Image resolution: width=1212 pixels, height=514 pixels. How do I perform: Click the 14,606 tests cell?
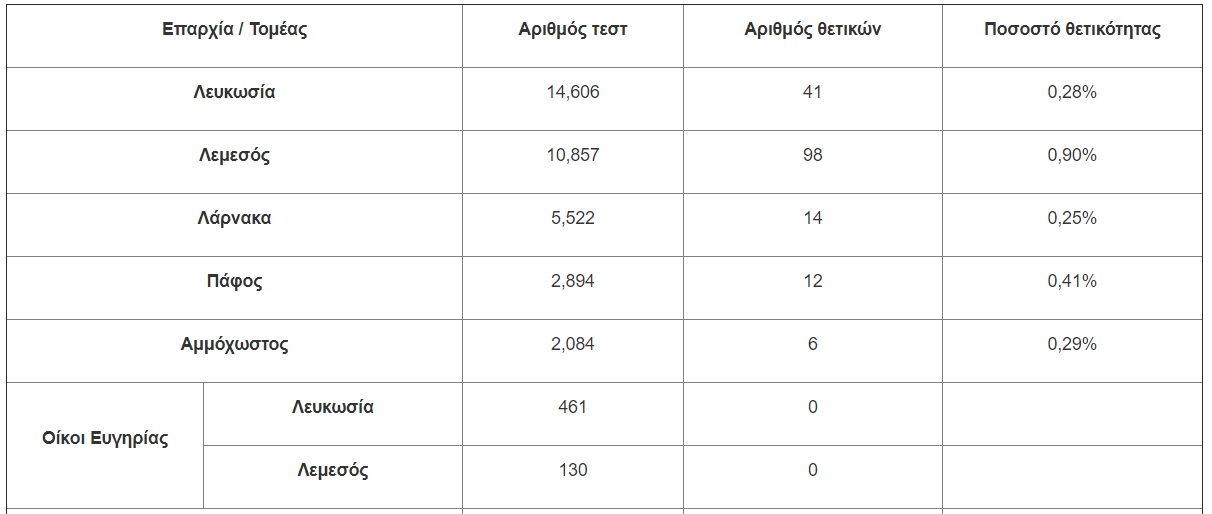(x=573, y=93)
